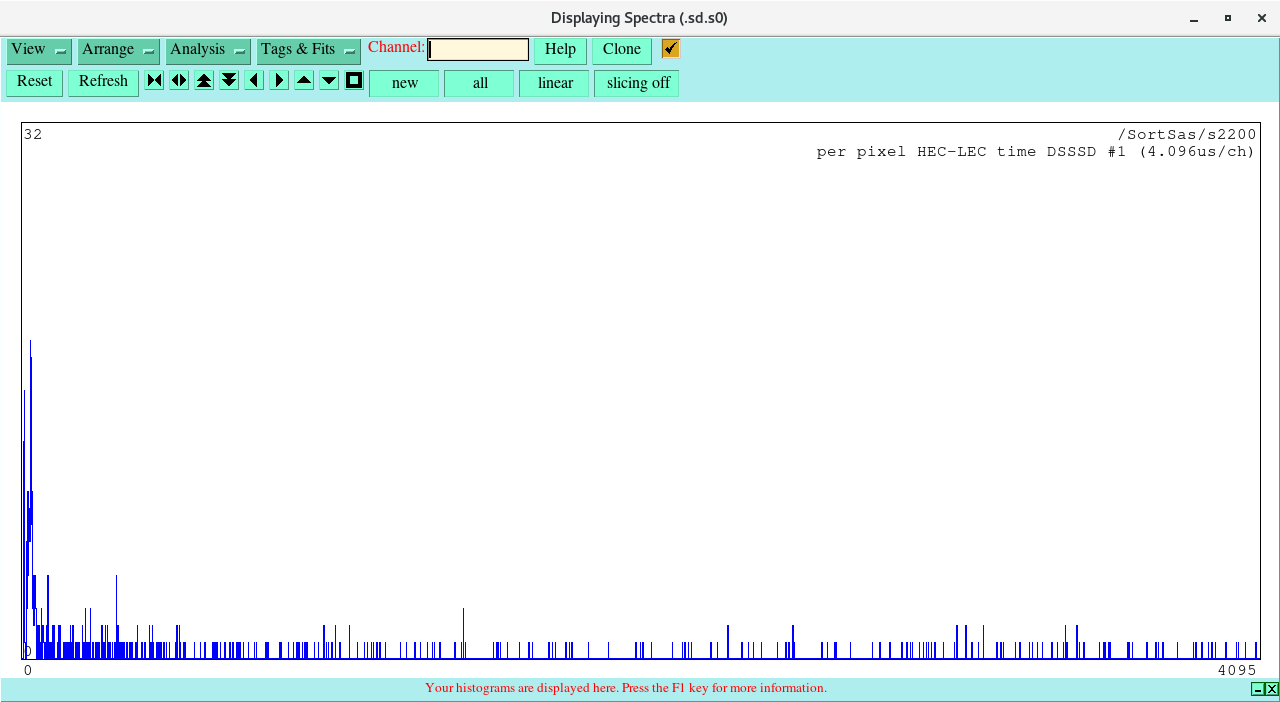Open the Analysis dropdown menu

tap(207, 50)
